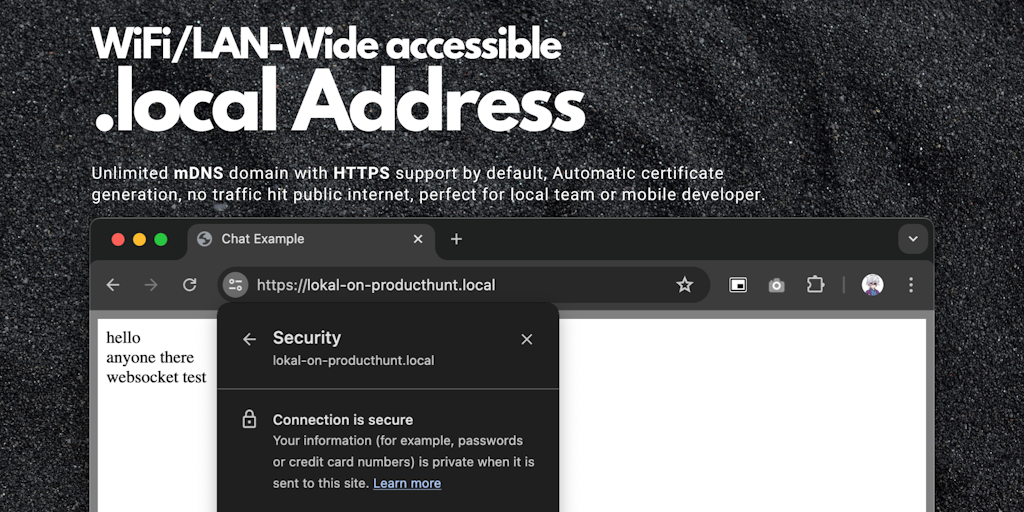Go back from the Security panel
The image size is (1024, 512).
click(250, 340)
